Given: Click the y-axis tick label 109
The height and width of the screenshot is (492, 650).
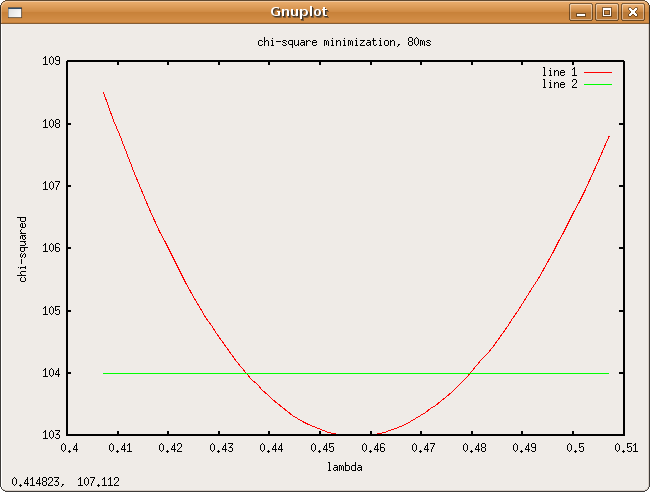Looking at the screenshot, I should (x=51, y=61).
